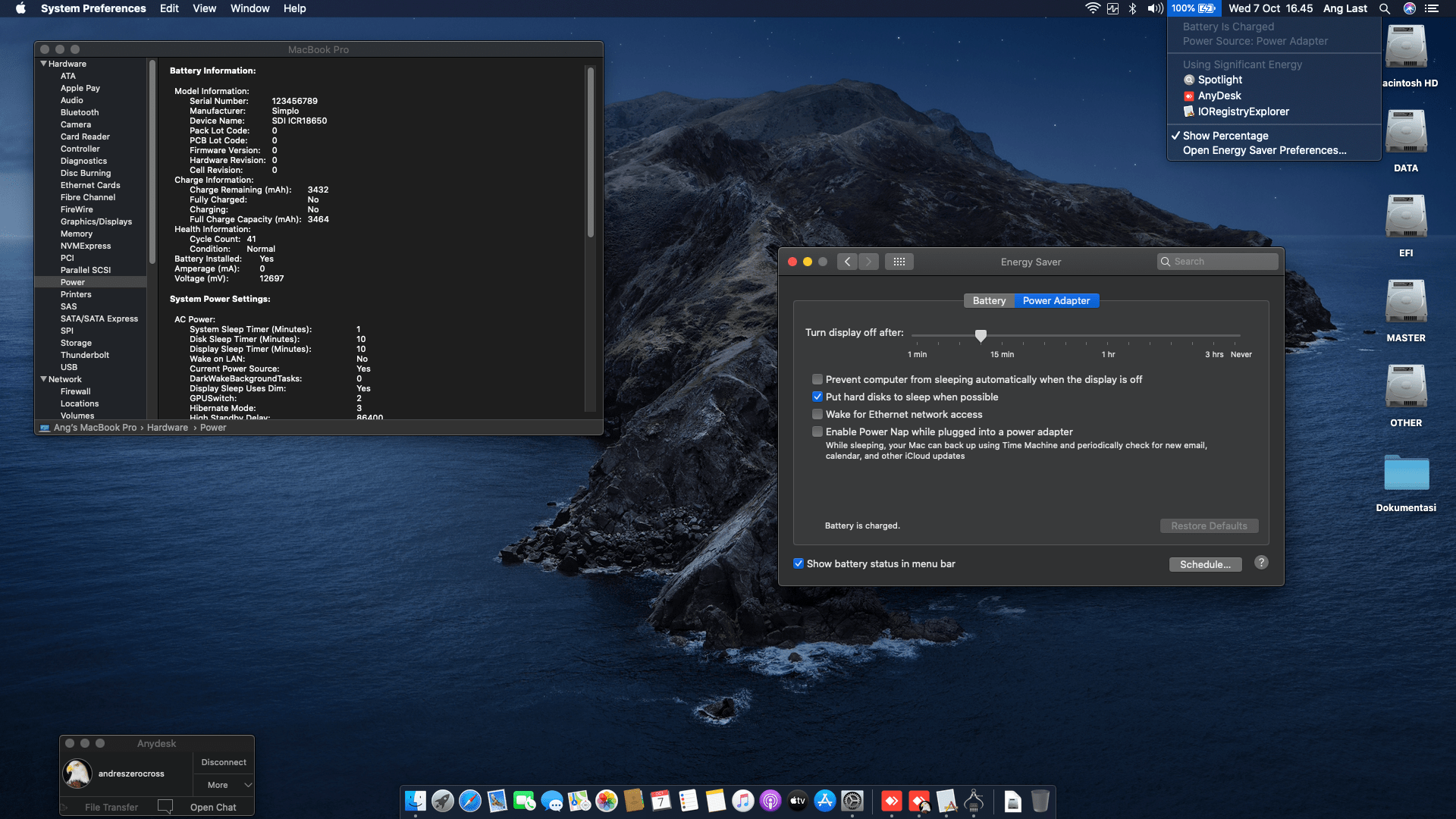This screenshot has height=819, width=1456.
Task: Collapse the Network tree section
Action: [x=44, y=379]
